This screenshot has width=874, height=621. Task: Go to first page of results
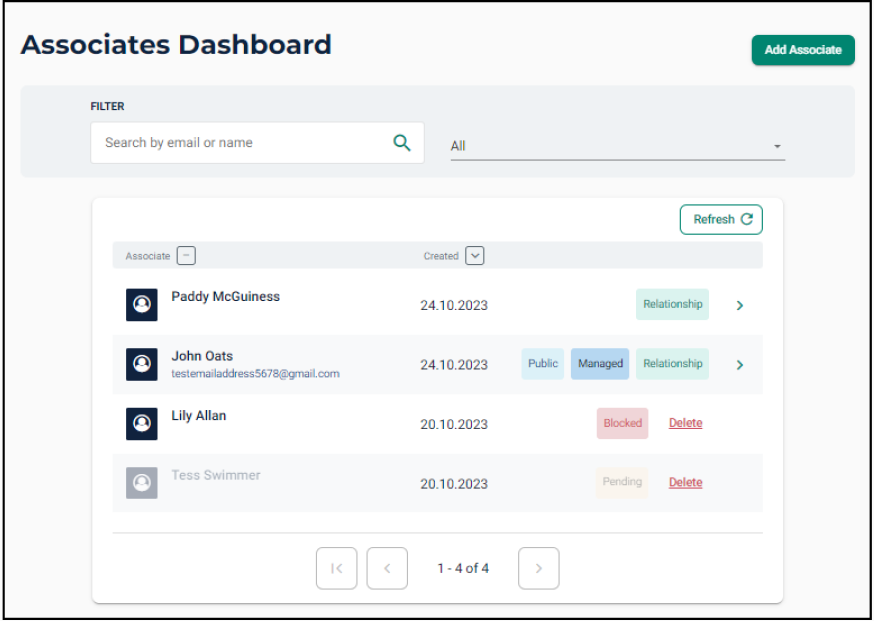[336, 569]
